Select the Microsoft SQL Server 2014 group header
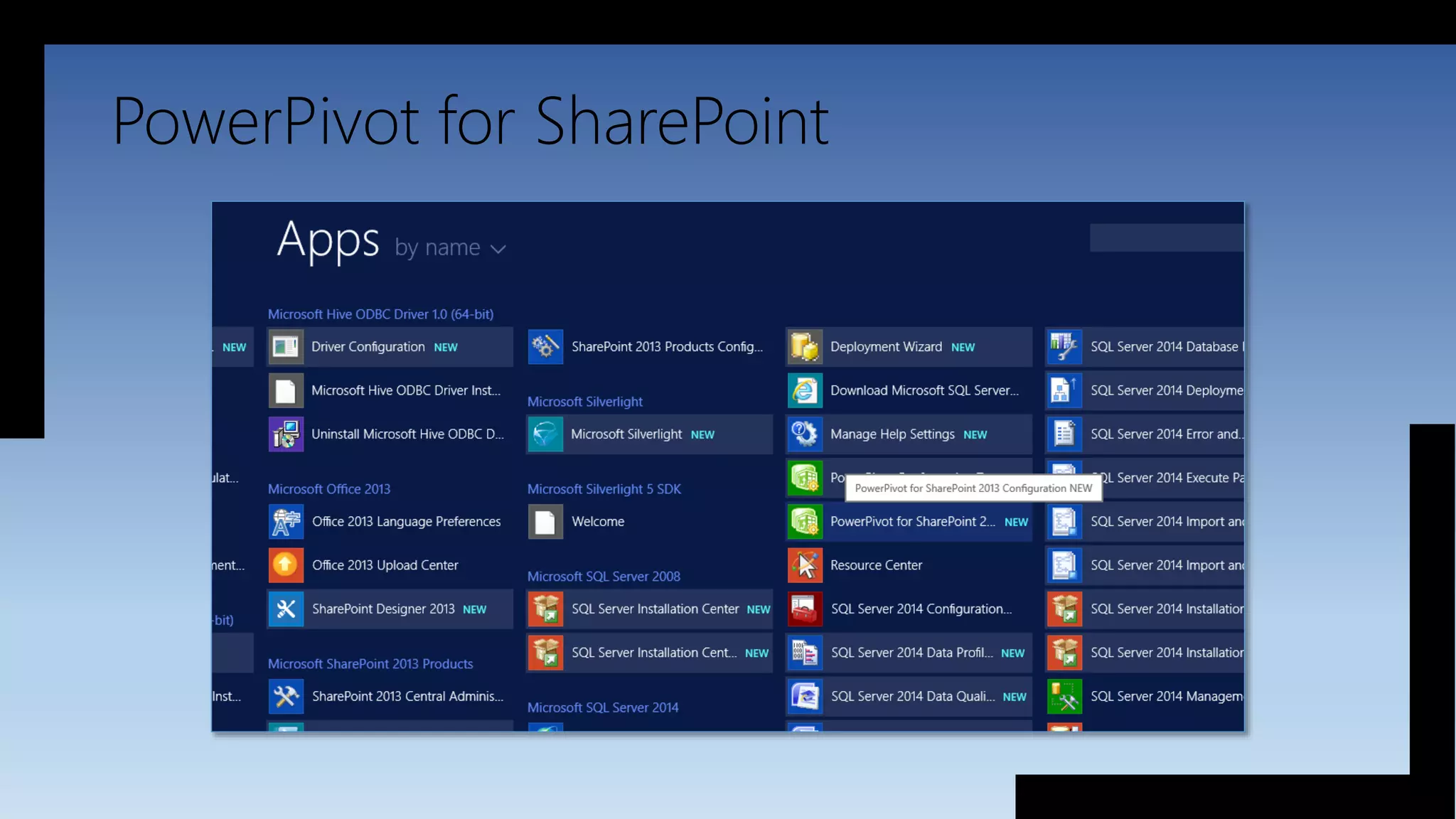 point(603,707)
